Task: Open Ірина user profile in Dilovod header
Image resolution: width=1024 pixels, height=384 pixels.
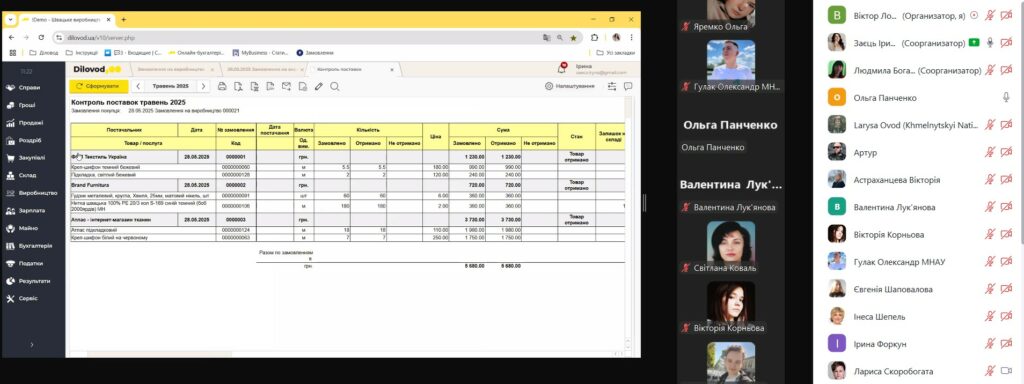Action: (601, 69)
